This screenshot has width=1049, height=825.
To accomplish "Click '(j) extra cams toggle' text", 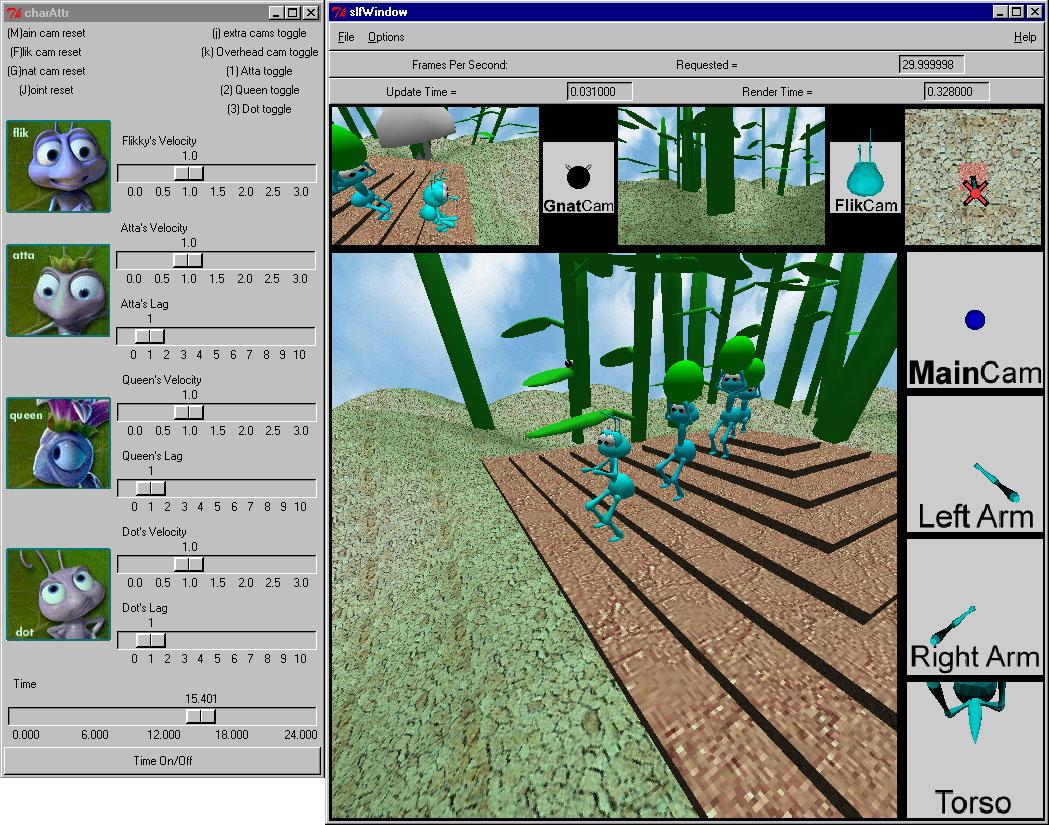I will (x=259, y=33).
